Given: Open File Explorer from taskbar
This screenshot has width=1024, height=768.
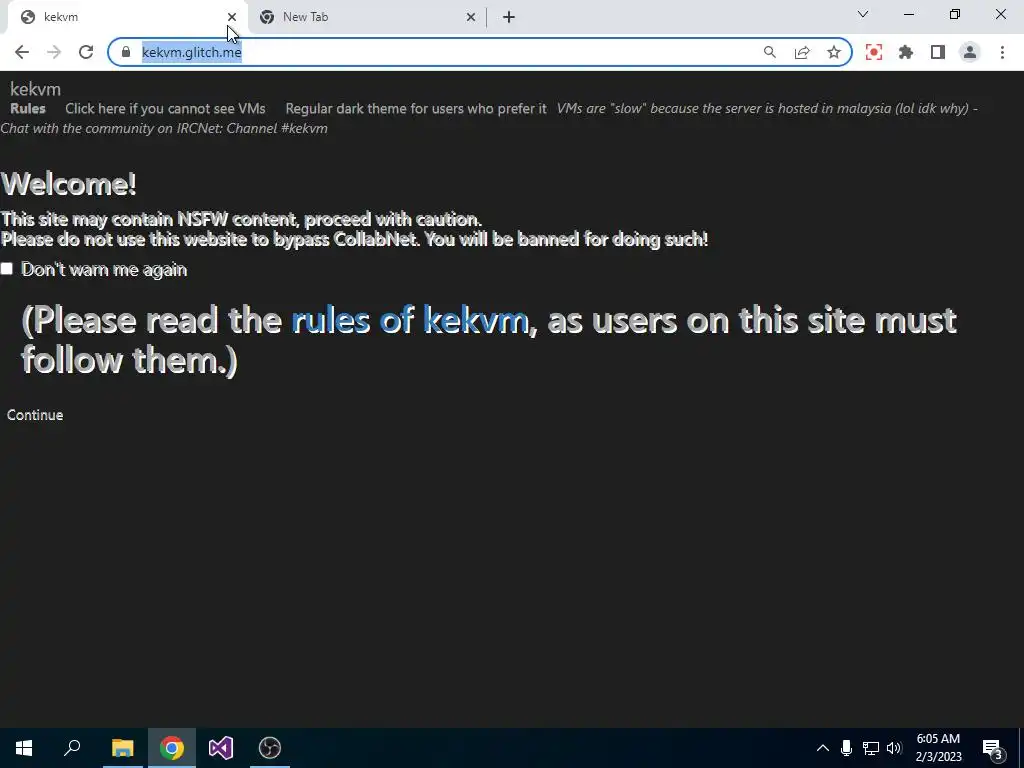Looking at the screenshot, I should [122, 748].
